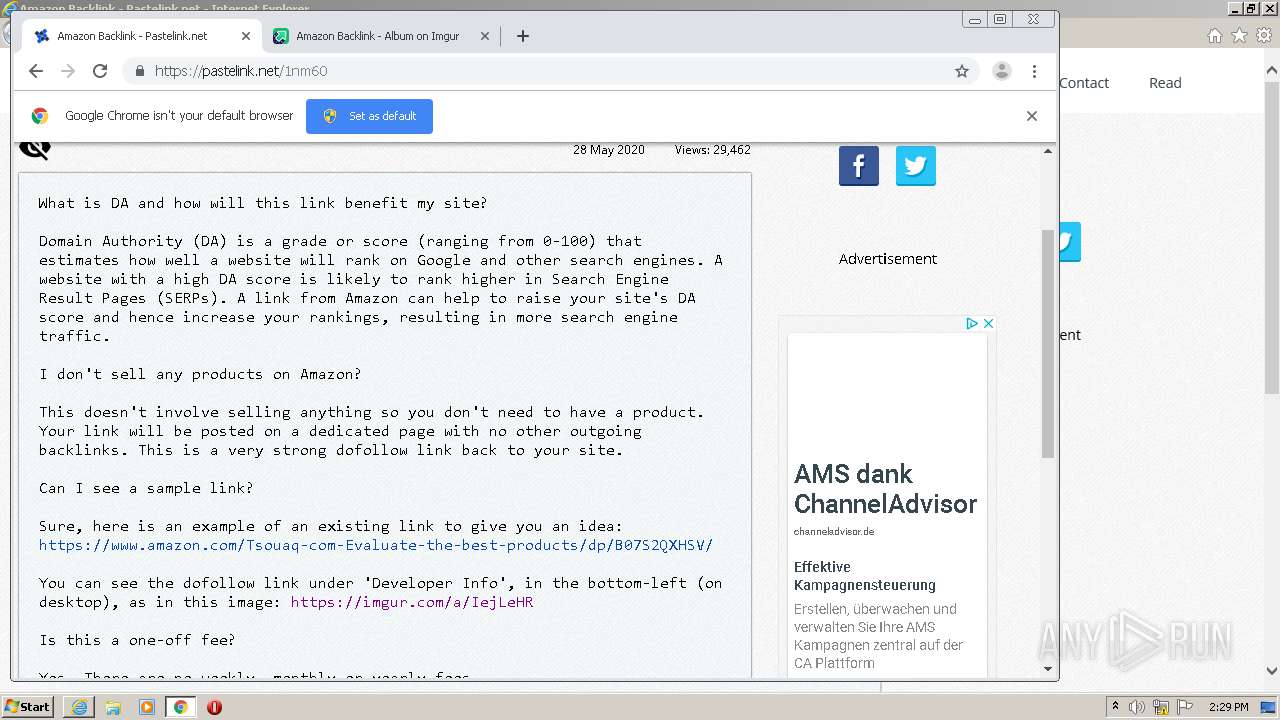1280x720 pixels.
Task: Close the advertisement with the X
Action: [x=988, y=323]
